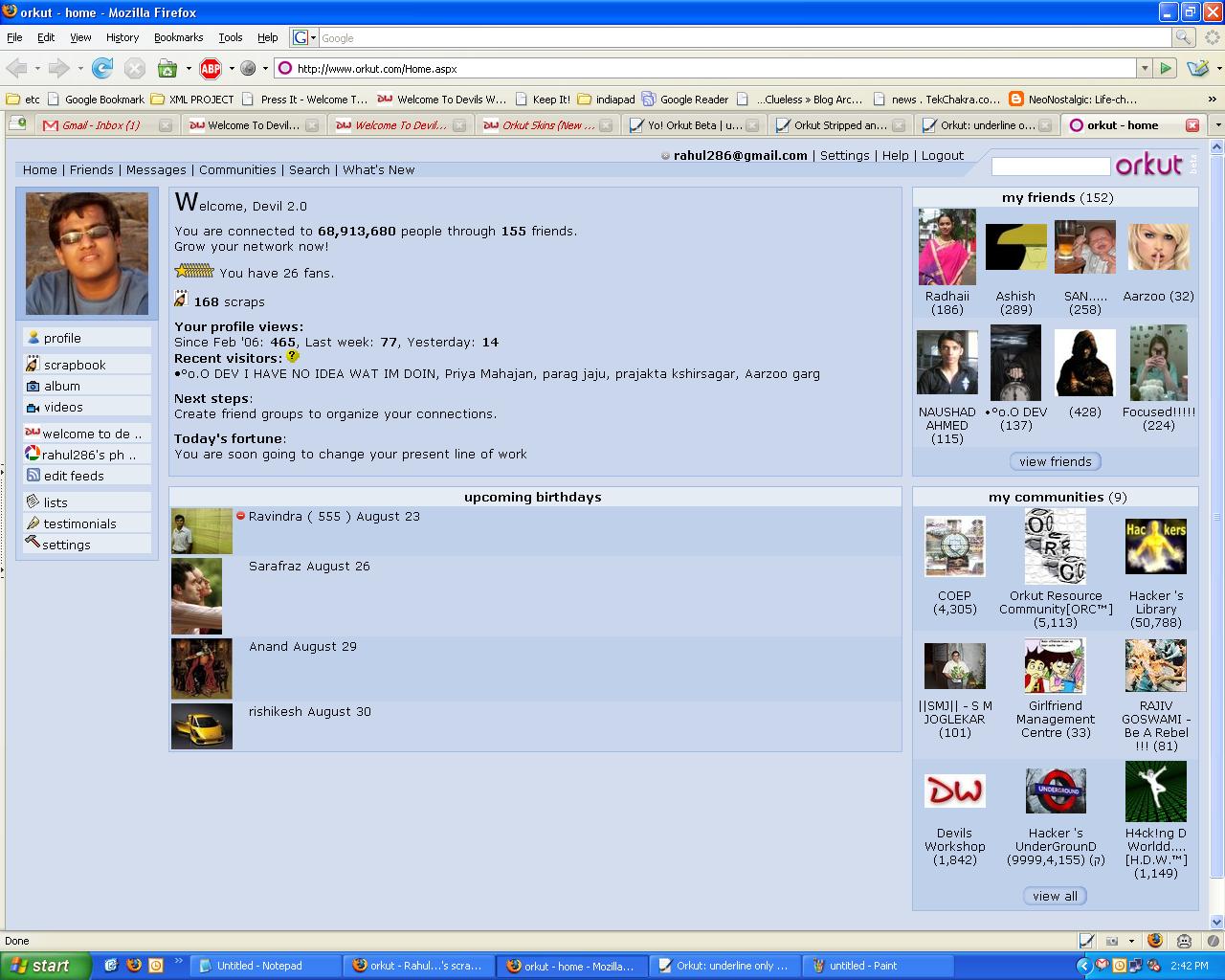The image size is (1225, 980).
Task: Open the address bar URL history dropdown
Action: pos(1144,68)
